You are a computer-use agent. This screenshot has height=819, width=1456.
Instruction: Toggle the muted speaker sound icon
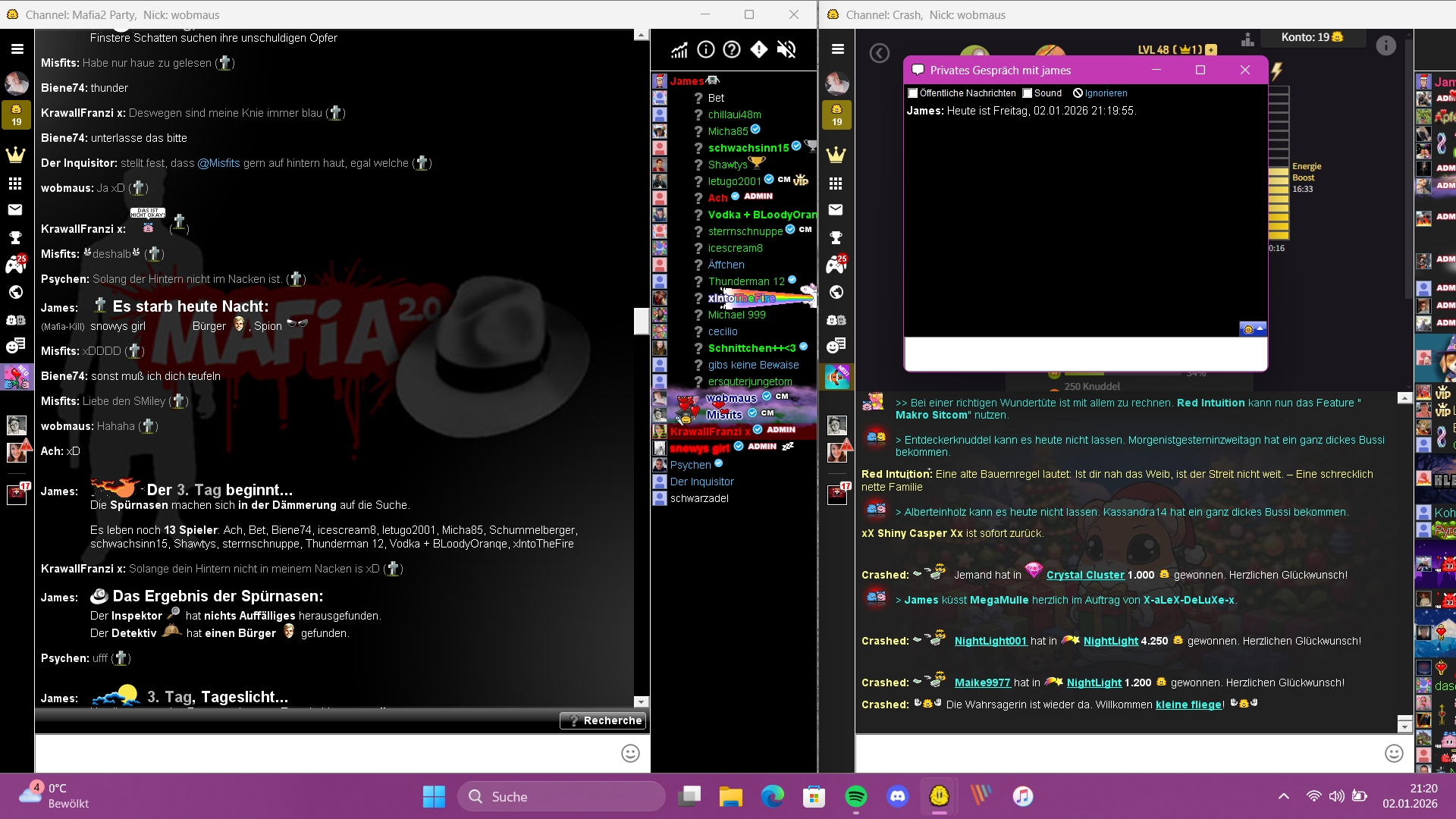click(x=786, y=50)
